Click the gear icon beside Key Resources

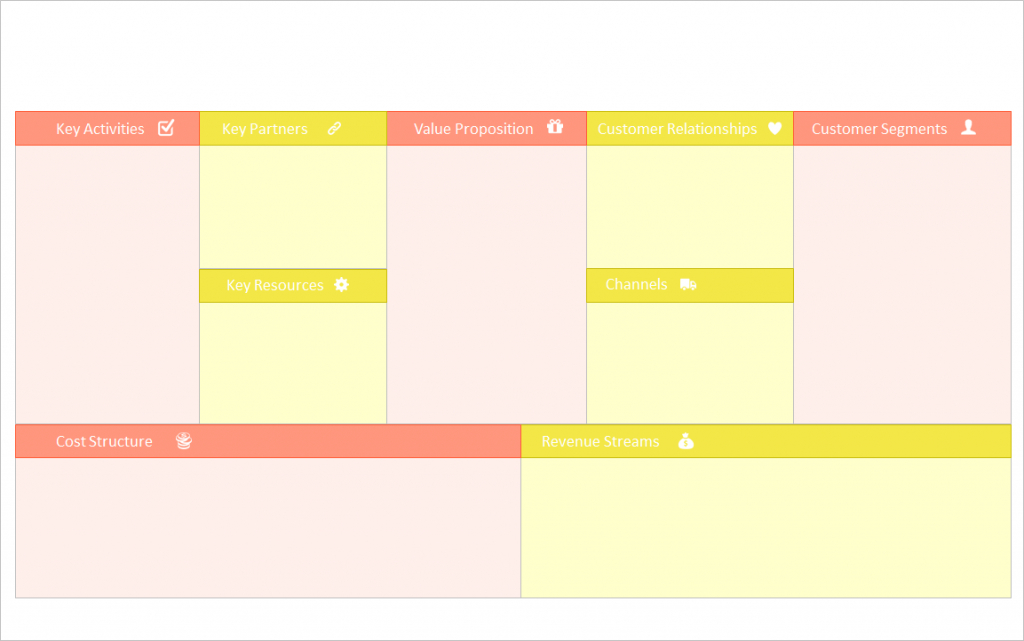tap(342, 285)
